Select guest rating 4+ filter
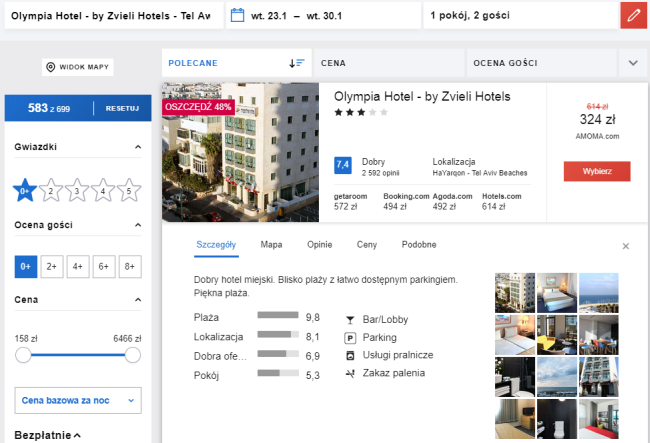The image size is (650, 443). 77,266
